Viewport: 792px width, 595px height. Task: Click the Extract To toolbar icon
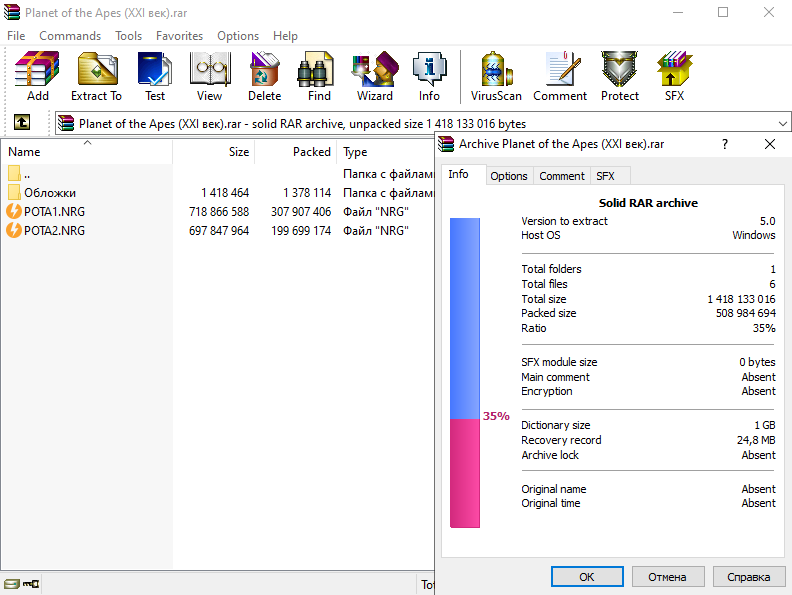pyautogui.click(x=96, y=76)
